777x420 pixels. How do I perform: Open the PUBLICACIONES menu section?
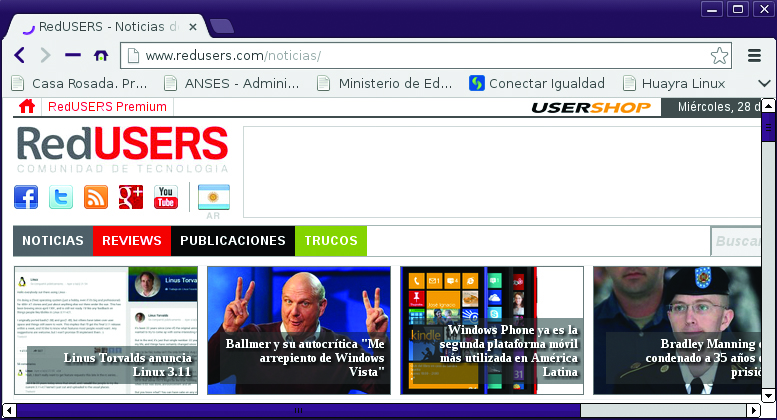233,241
